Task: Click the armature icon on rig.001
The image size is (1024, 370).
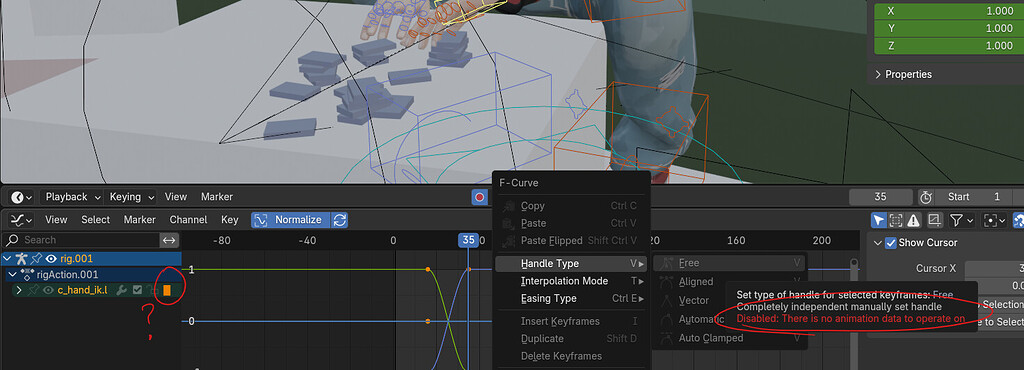Action: coord(22,258)
